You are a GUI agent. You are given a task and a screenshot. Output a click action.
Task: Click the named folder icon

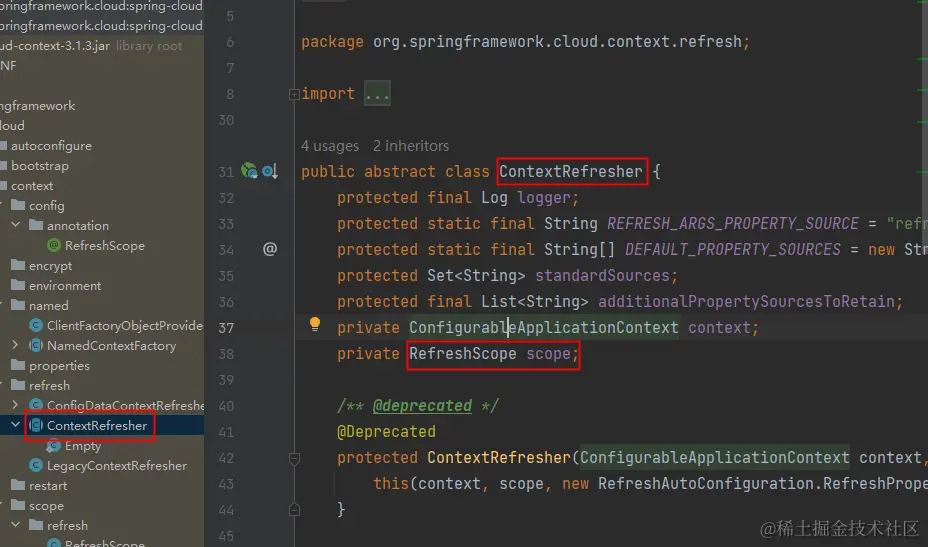point(18,305)
